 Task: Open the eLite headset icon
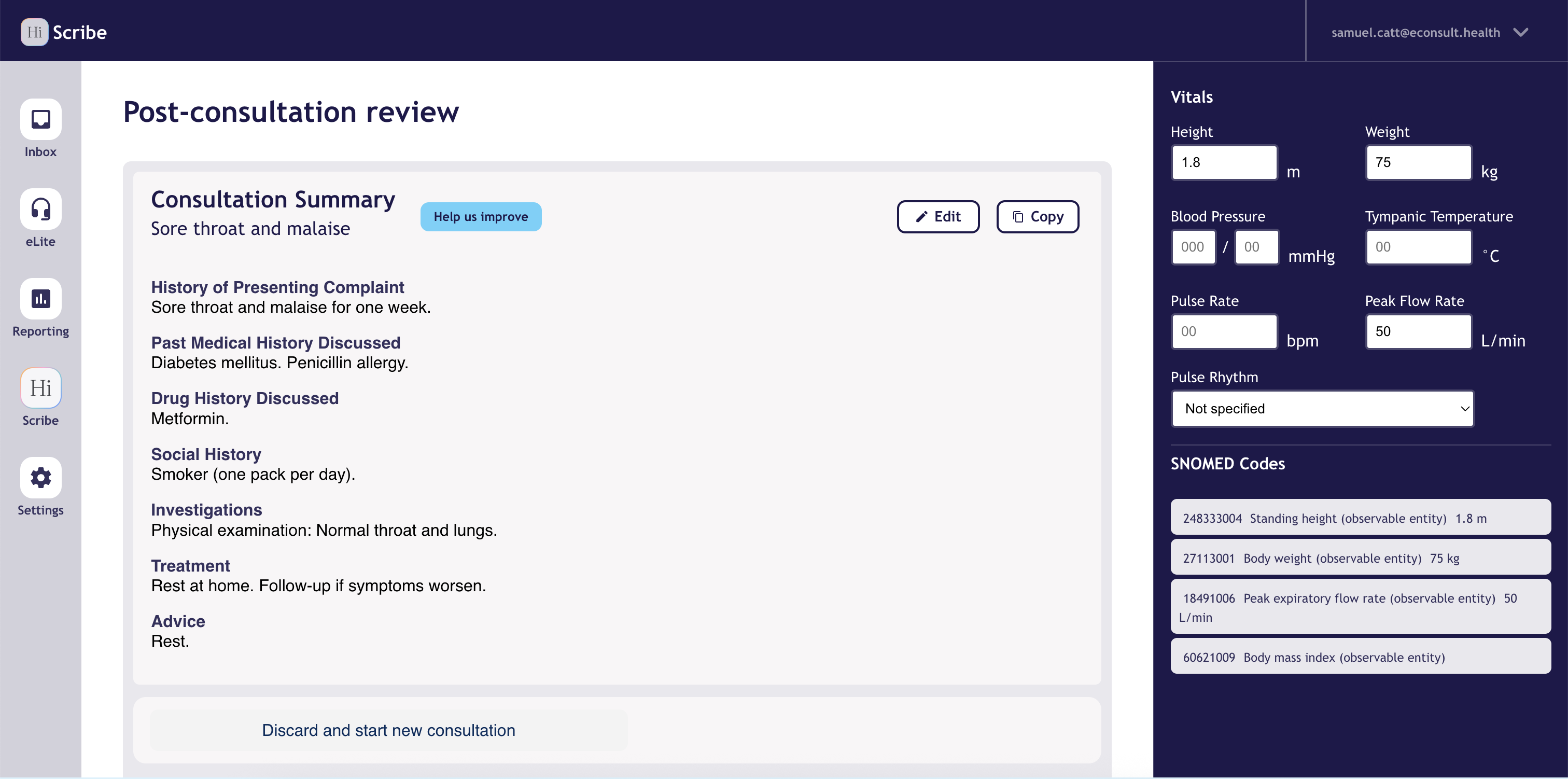[x=40, y=209]
